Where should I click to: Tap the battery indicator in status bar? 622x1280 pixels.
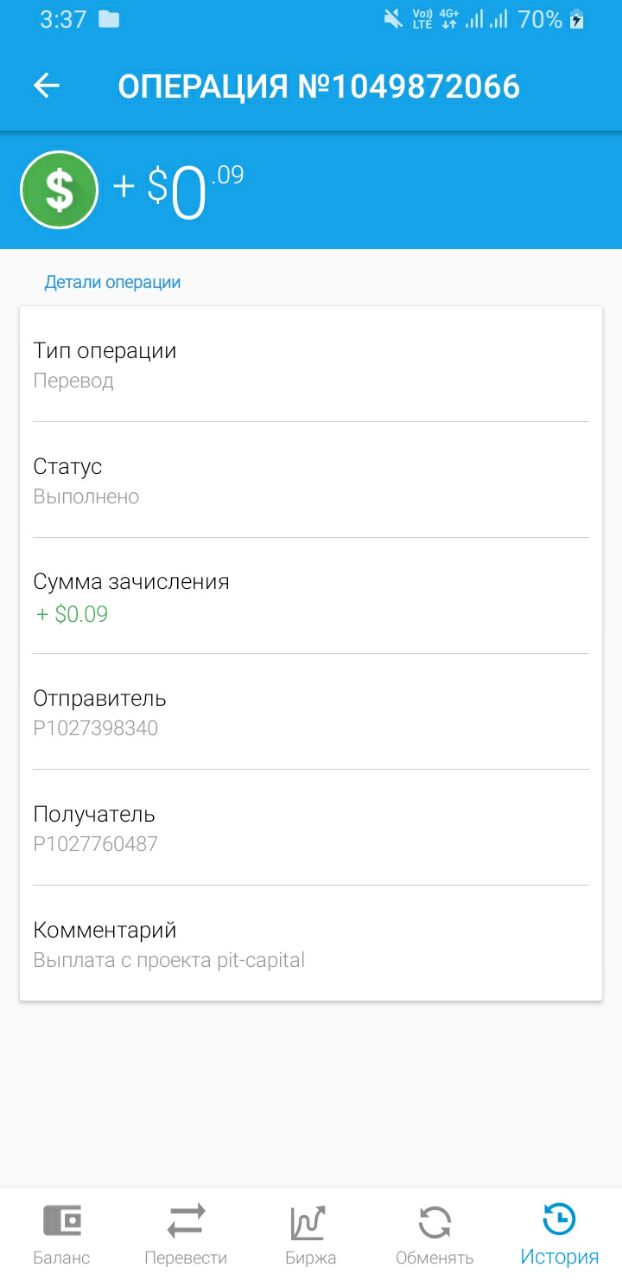576,19
